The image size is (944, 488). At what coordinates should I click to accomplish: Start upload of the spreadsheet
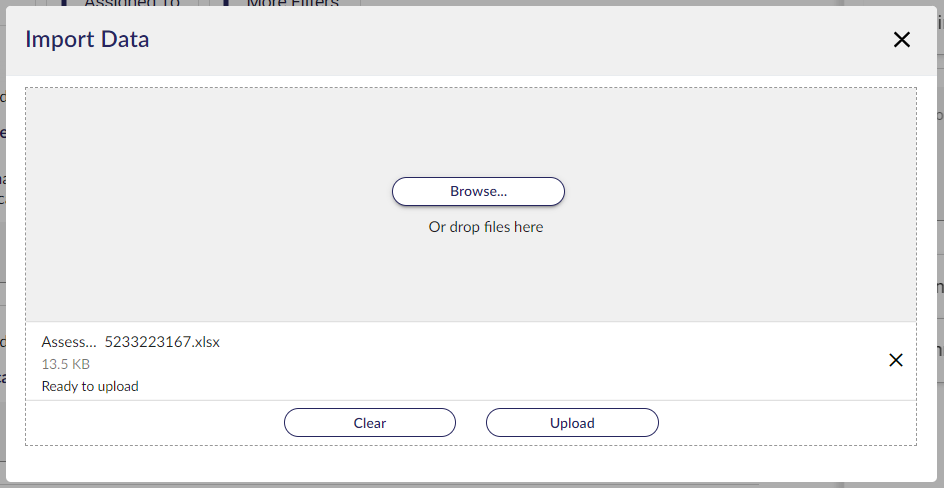tap(572, 422)
